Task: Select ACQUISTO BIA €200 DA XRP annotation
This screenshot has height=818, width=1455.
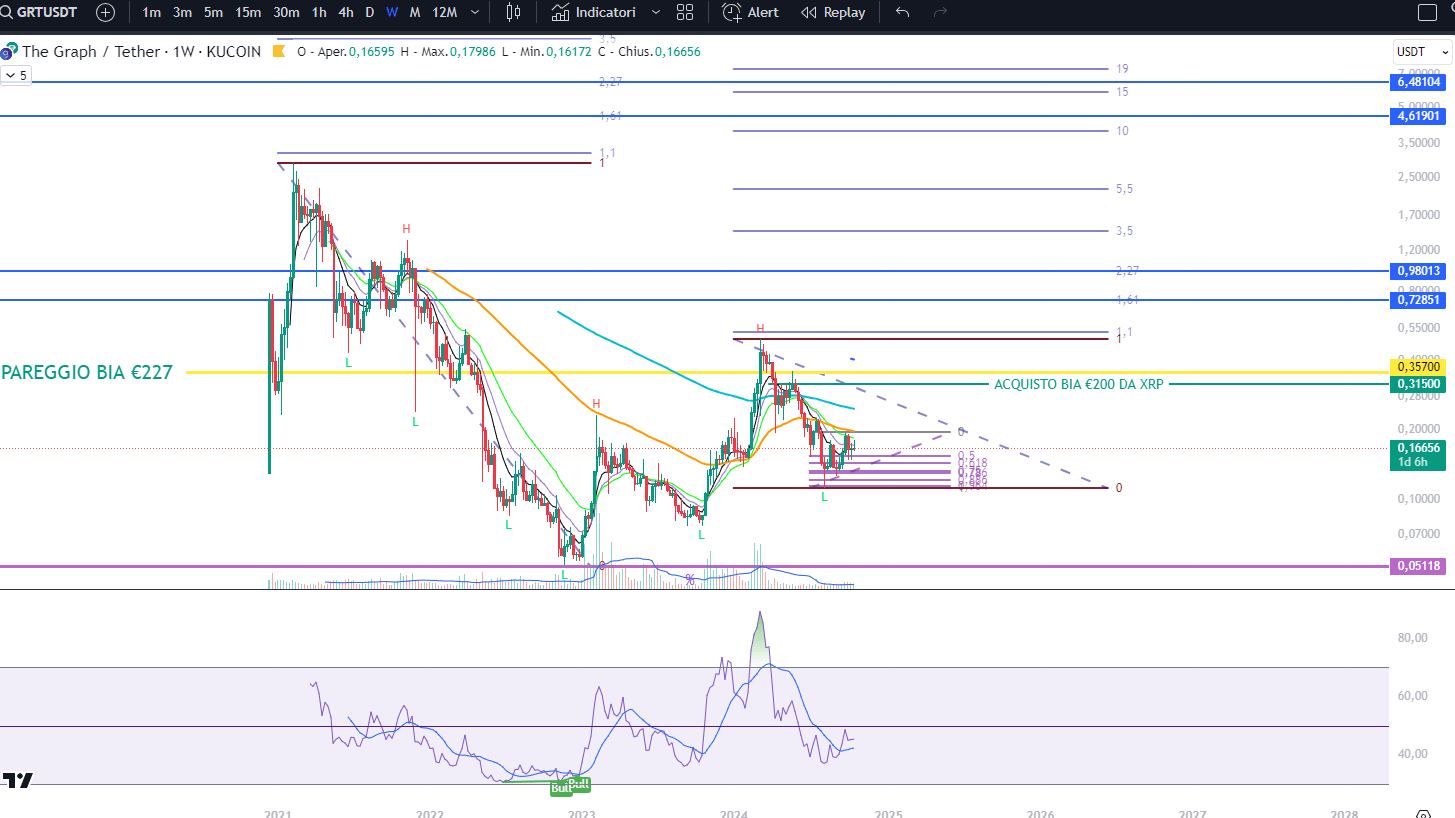Action: (x=1078, y=384)
